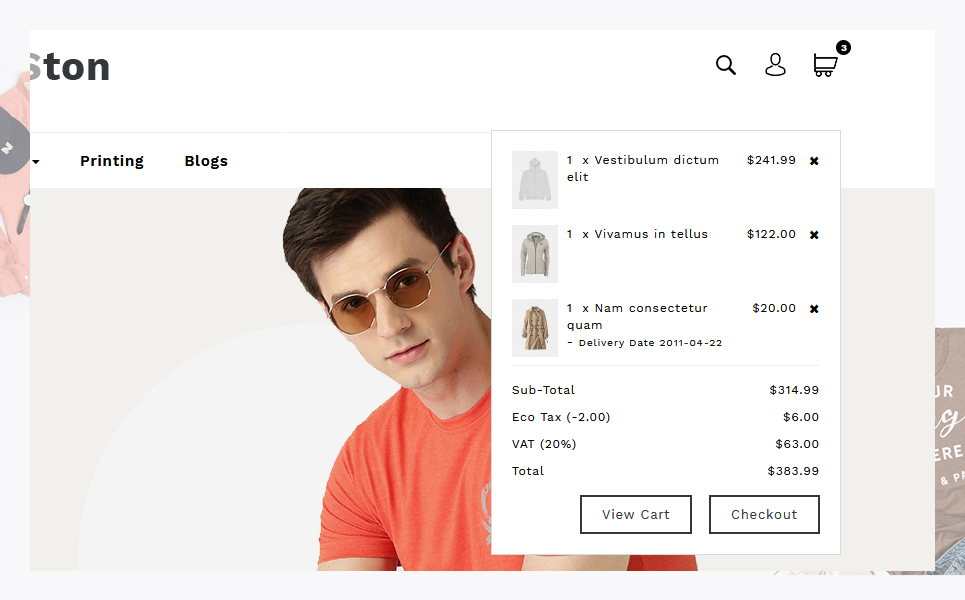Click the Delivery Date 2011-04-22 text
The height and width of the screenshot is (600, 965).
click(x=650, y=343)
